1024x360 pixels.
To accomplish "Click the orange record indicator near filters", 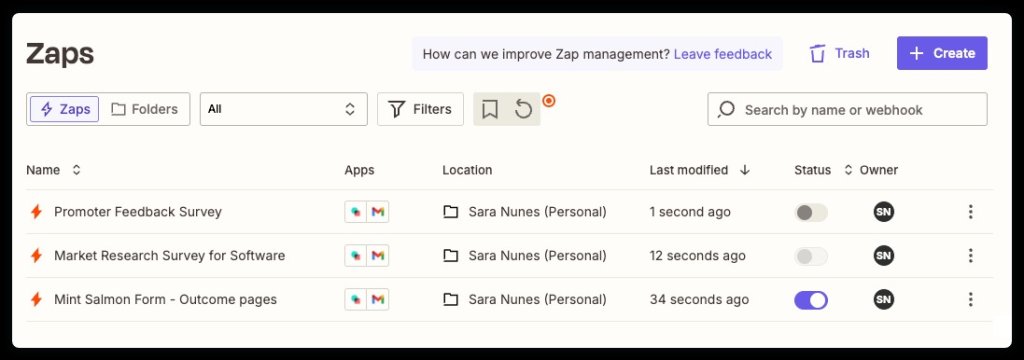I will [549, 101].
